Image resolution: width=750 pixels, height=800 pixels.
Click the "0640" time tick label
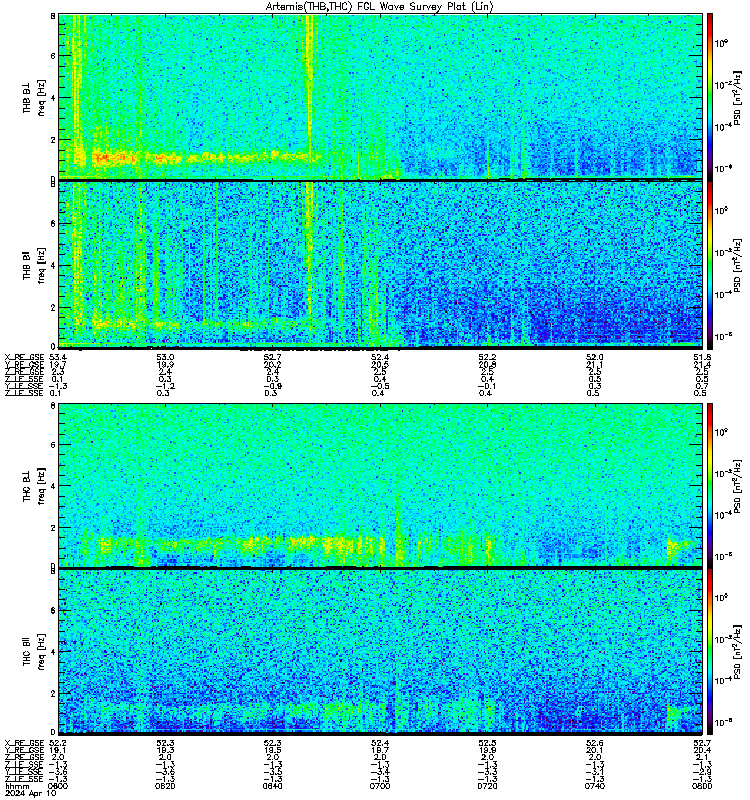[272, 786]
